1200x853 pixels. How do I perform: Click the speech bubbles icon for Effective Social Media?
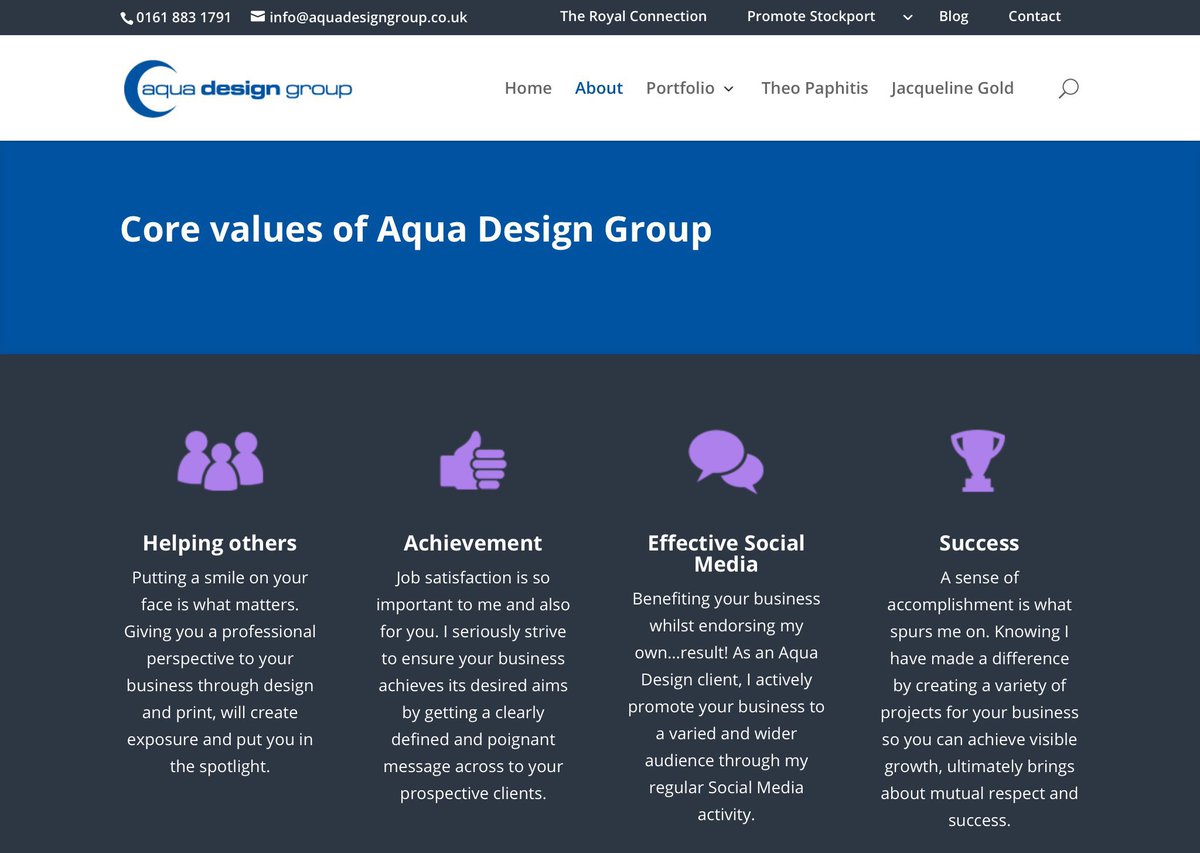pos(726,459)
